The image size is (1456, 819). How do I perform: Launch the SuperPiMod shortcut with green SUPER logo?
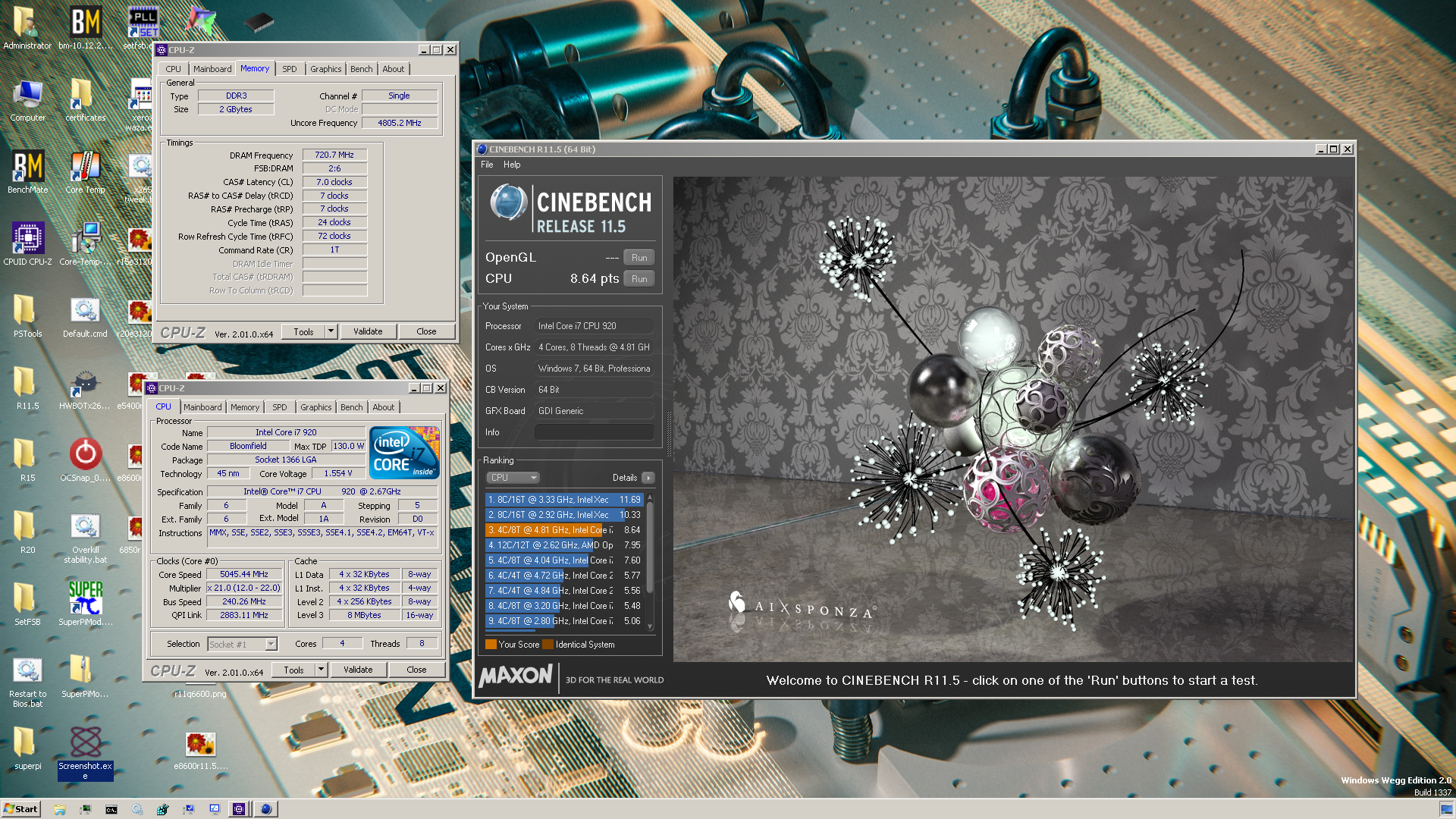tap(85, 604)
